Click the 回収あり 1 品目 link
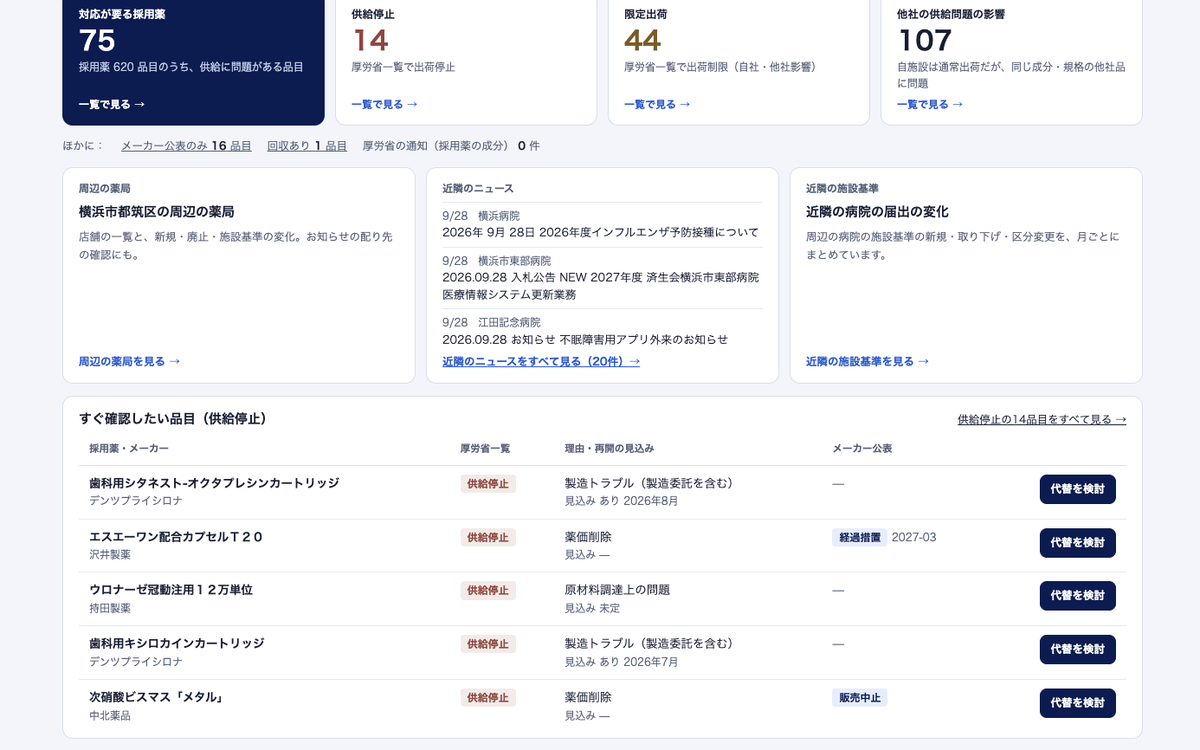The width and height of the screenshot is (1200, 750). click(307, 146)
